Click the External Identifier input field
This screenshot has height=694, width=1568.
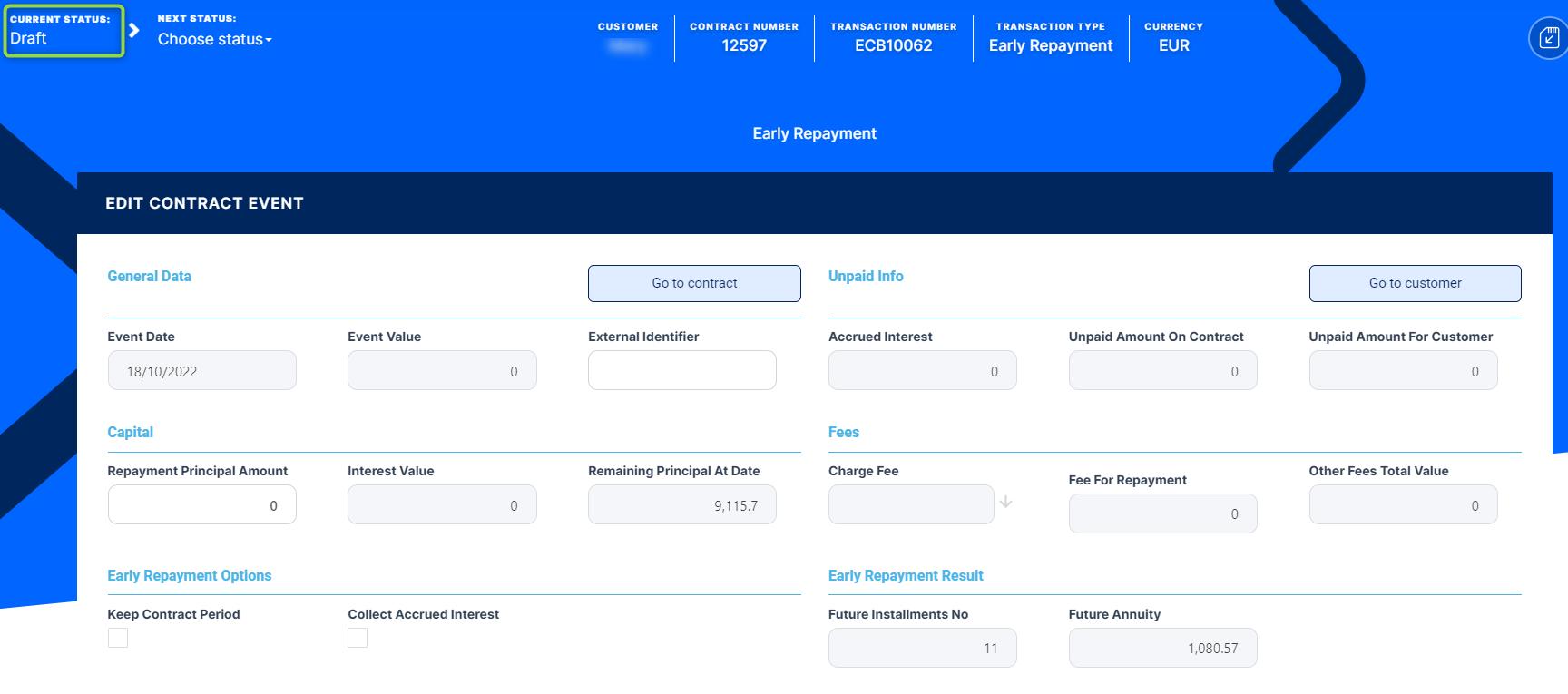click(x=681, y=370)
